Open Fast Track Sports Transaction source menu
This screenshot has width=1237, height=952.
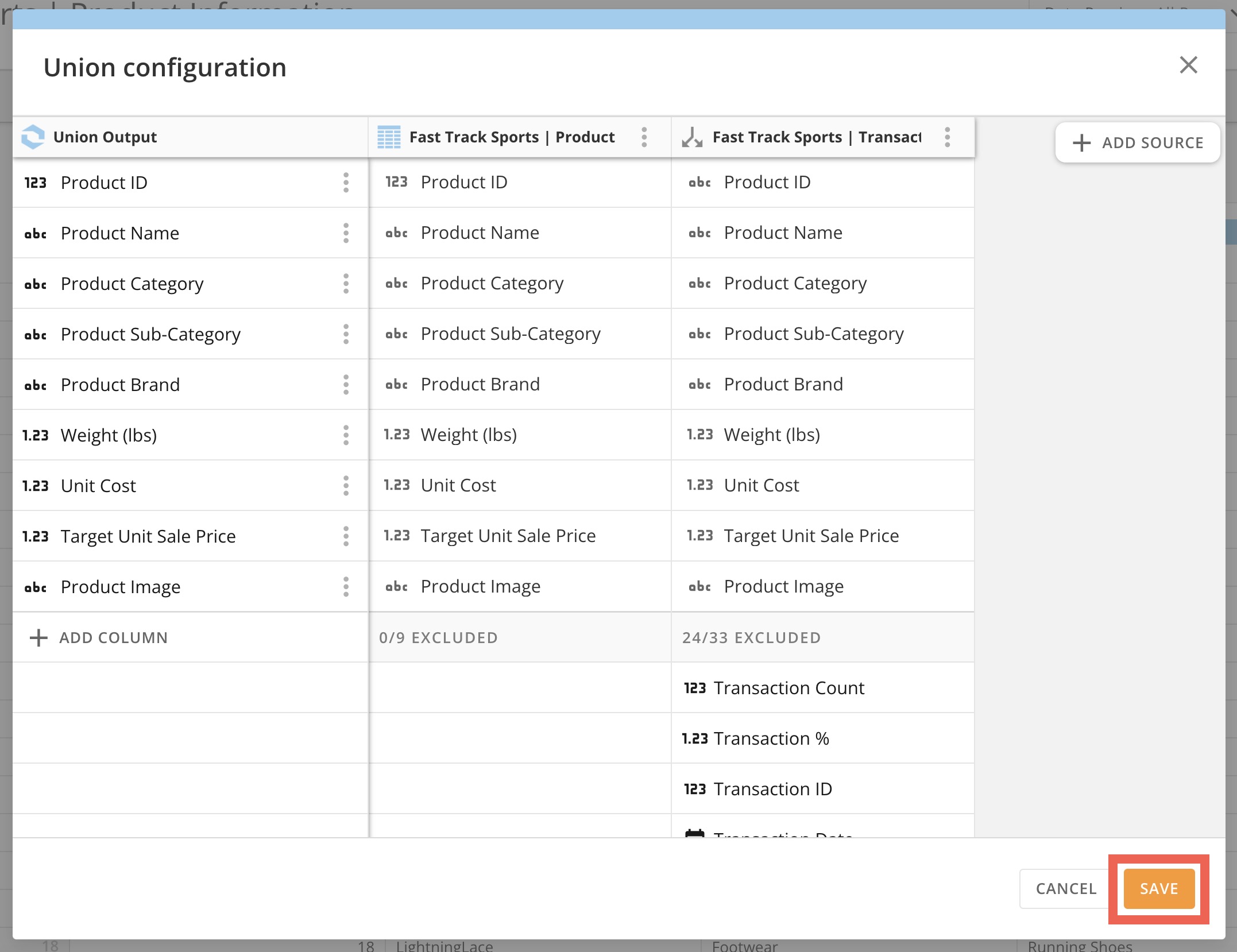point(948,137)
